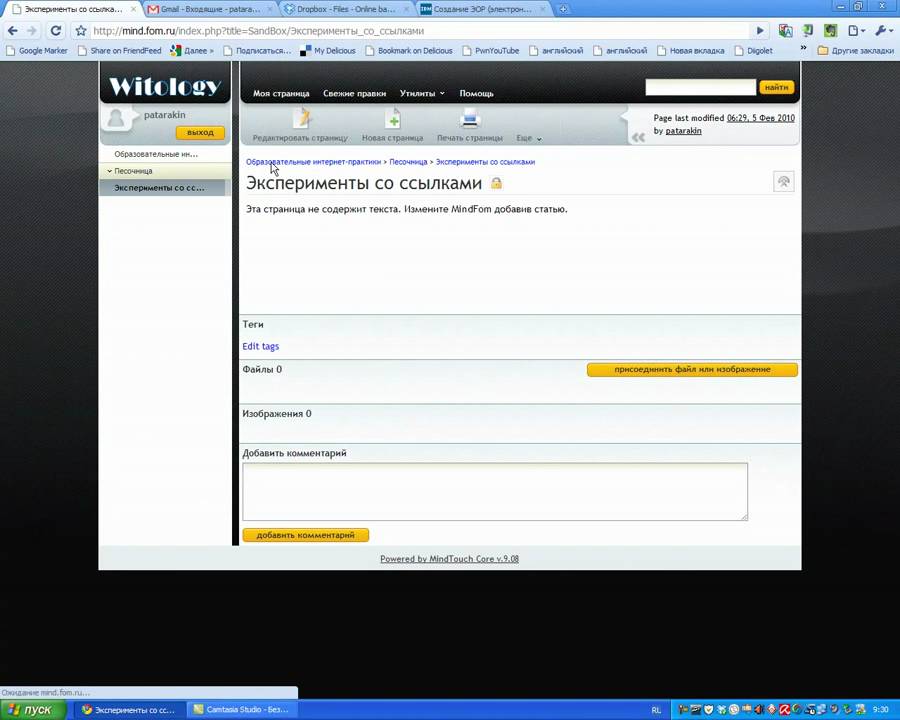Open Образовательные интернет-практики breadcrumb
This screenshot has width=900, height=720.
pos(313,162)
